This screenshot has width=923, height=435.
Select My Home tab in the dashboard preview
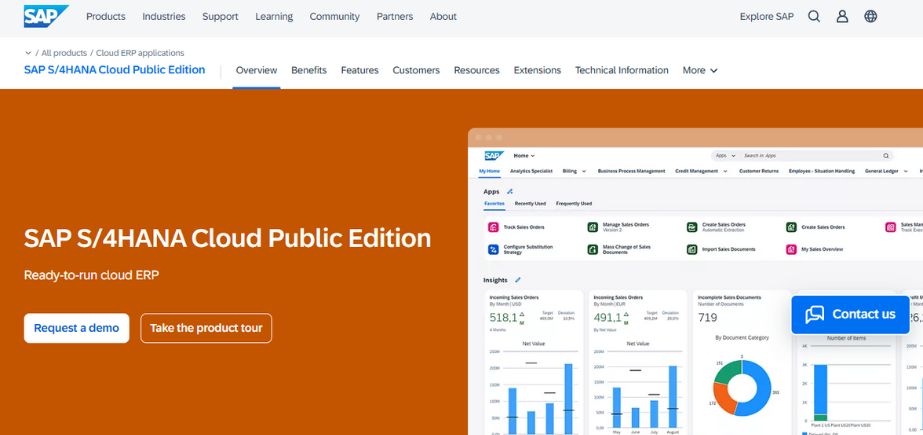(x=489, y=171)
